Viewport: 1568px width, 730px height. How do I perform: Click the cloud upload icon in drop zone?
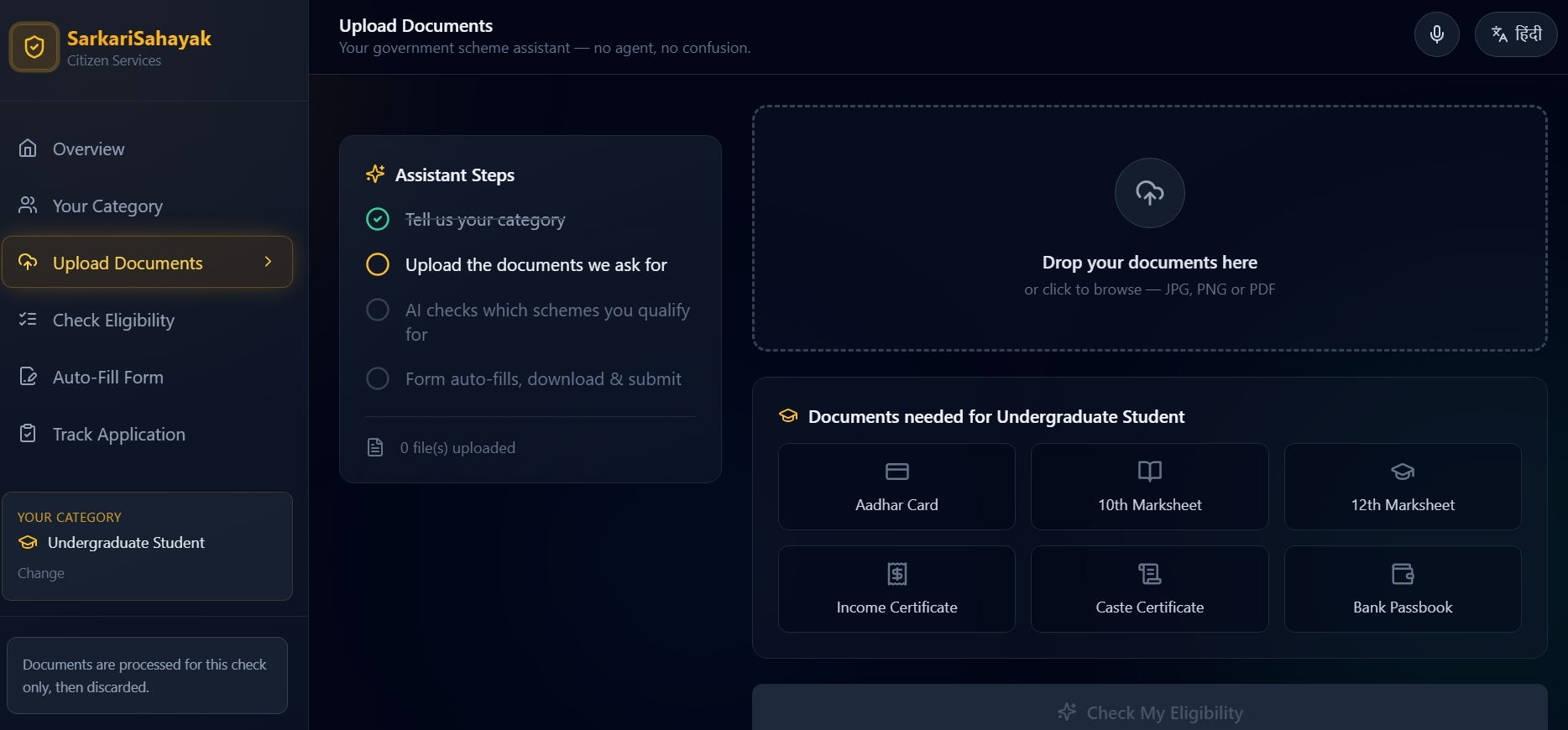1149,193
